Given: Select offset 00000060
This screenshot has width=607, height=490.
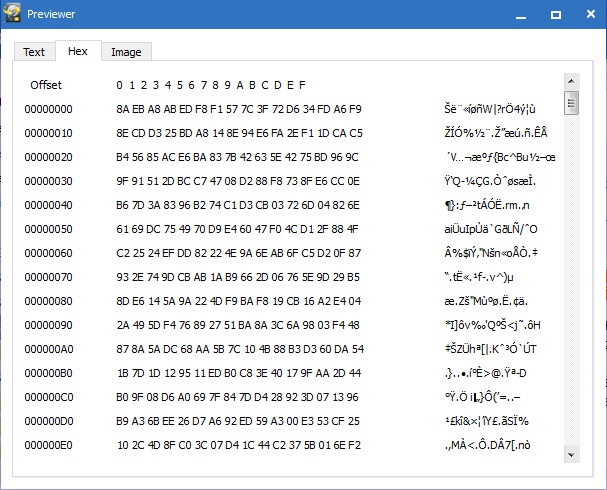Looking at the screenshot, I should coord(48,253).
